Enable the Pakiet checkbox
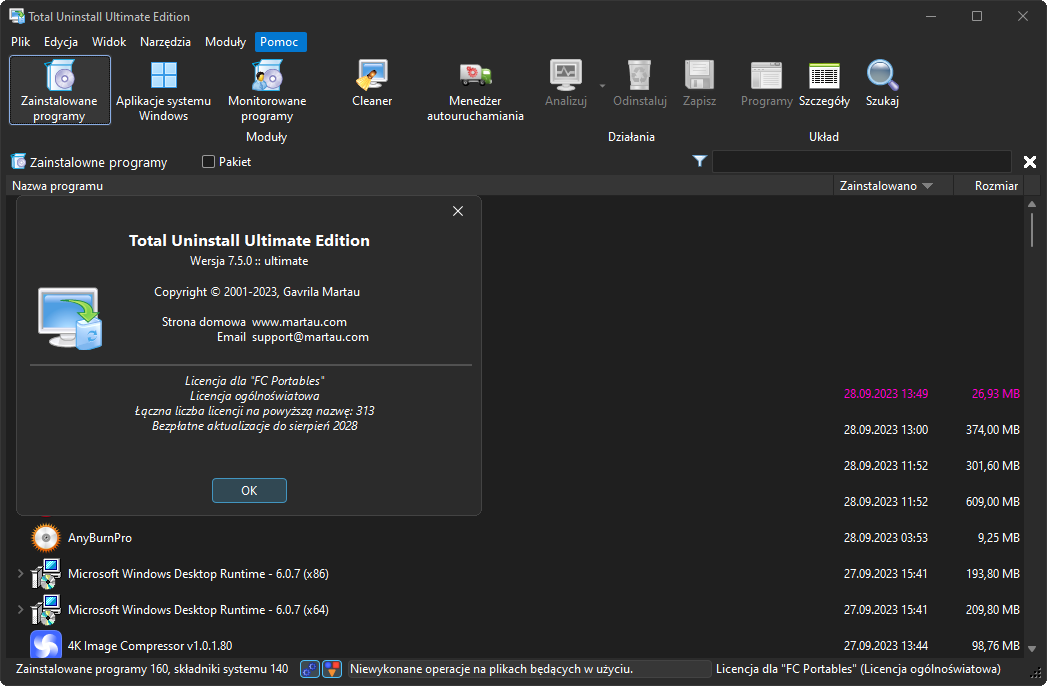The width and height of the screenshot is (1047, 686). click(208, 162)
